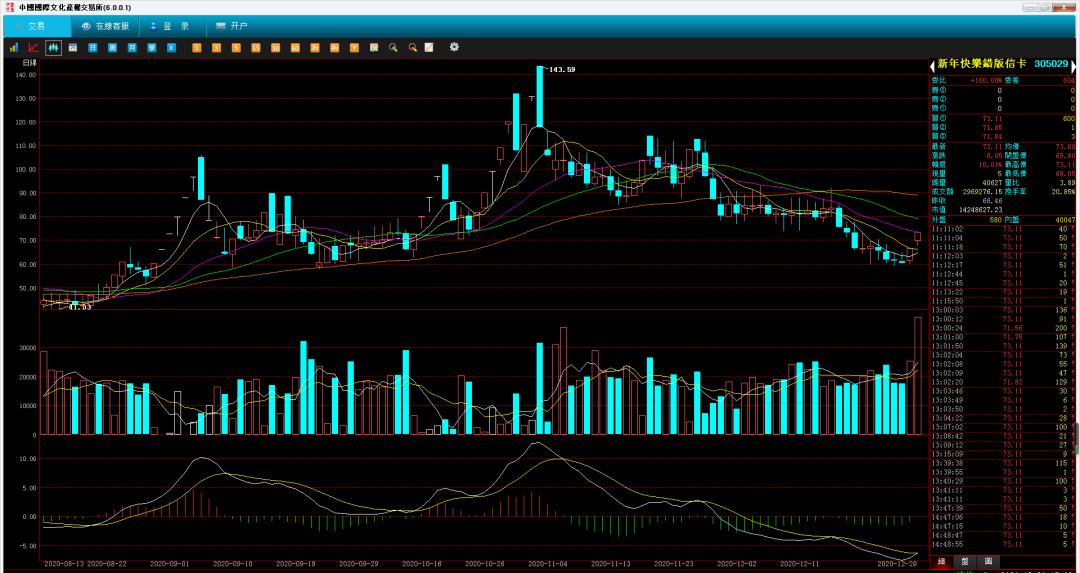
Task: Click product code 305029
Action: coord(1051,63)
